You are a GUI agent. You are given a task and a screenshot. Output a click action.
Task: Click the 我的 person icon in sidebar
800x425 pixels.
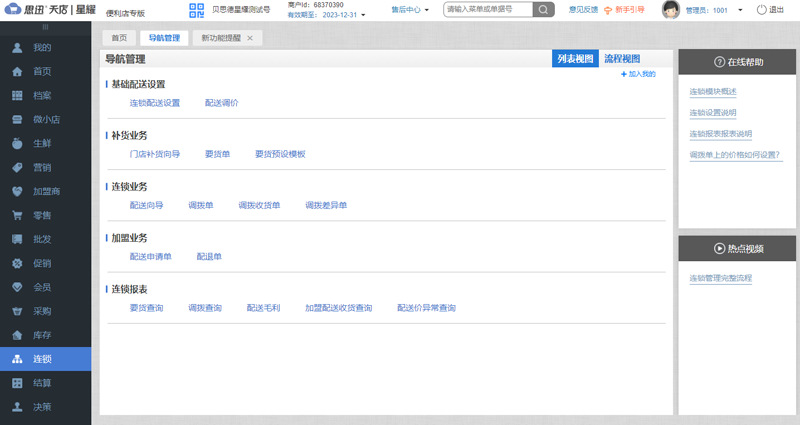[x=17, y=47]
